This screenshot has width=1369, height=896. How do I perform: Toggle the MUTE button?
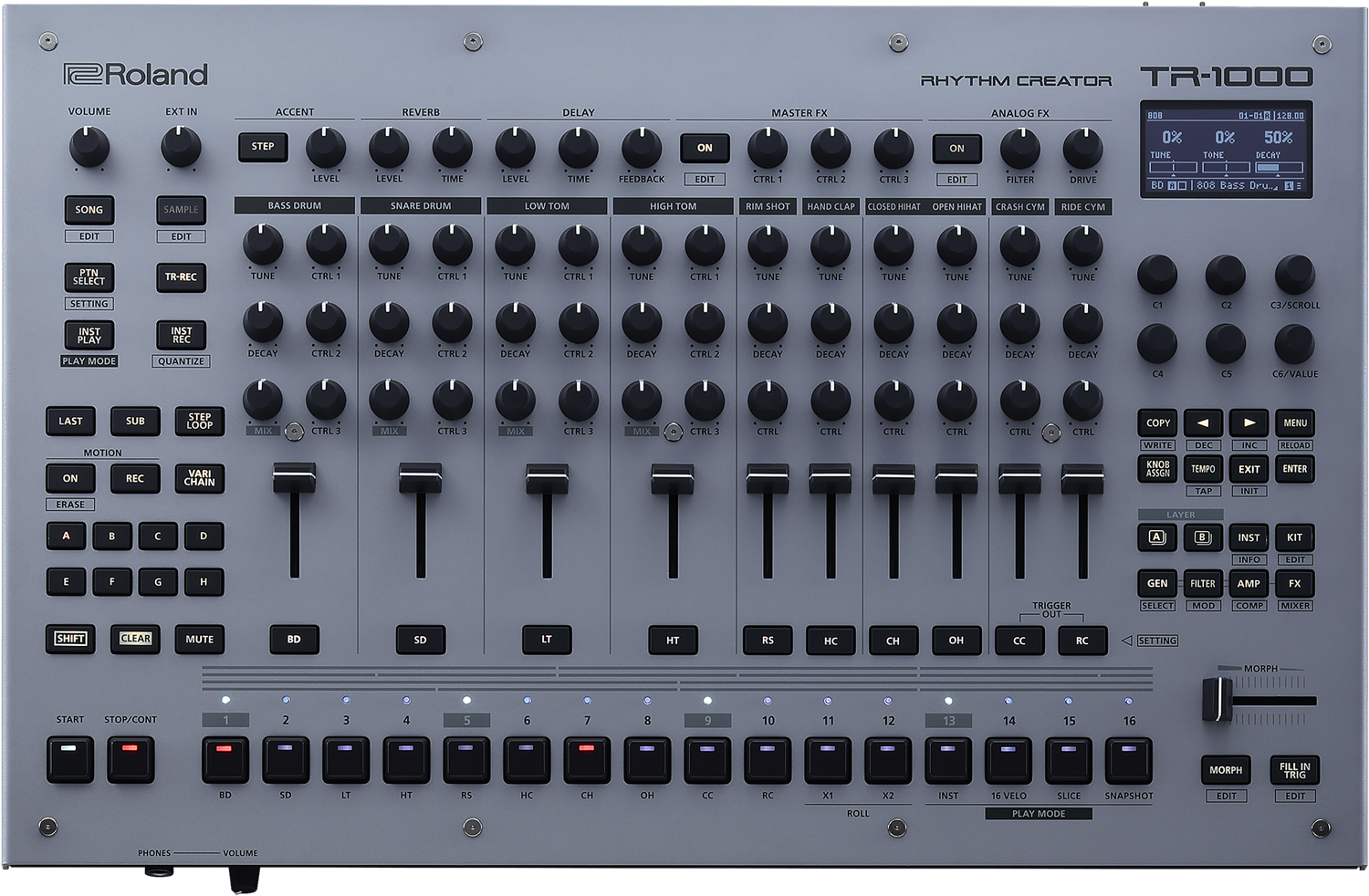[199, 640]
